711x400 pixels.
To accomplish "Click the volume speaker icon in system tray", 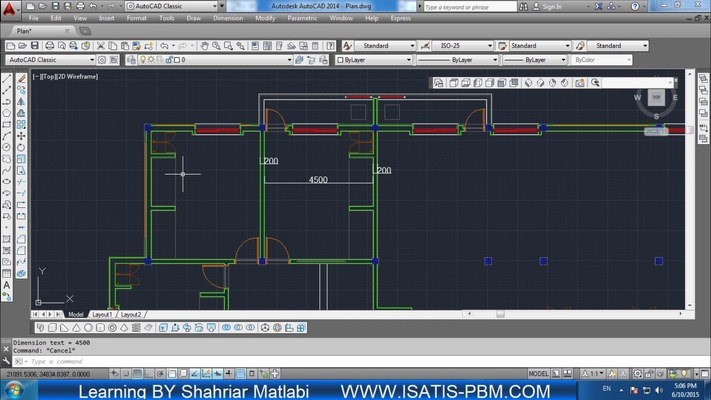I will 659,390.
